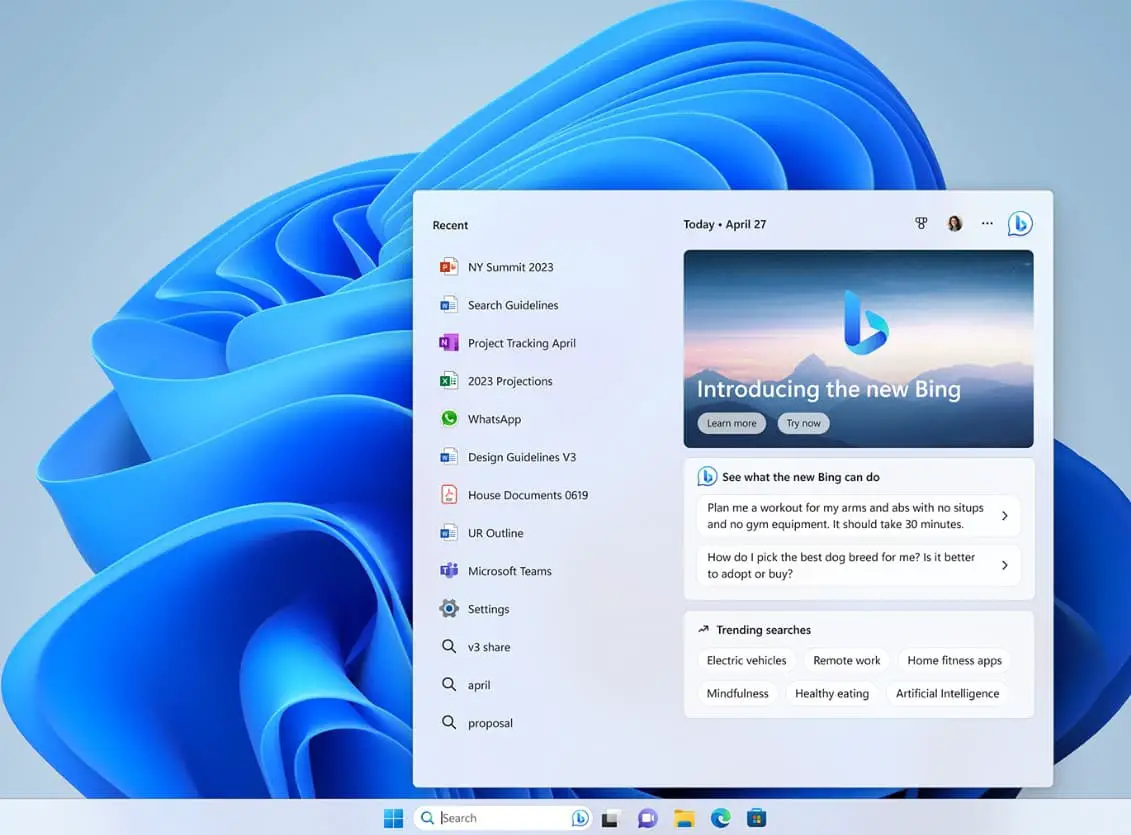The height and width of the screenshot is (835, 1131).
Task: Open NY Summit 2023 recent file
Action: pyautogui.click(x=510, y=267)
